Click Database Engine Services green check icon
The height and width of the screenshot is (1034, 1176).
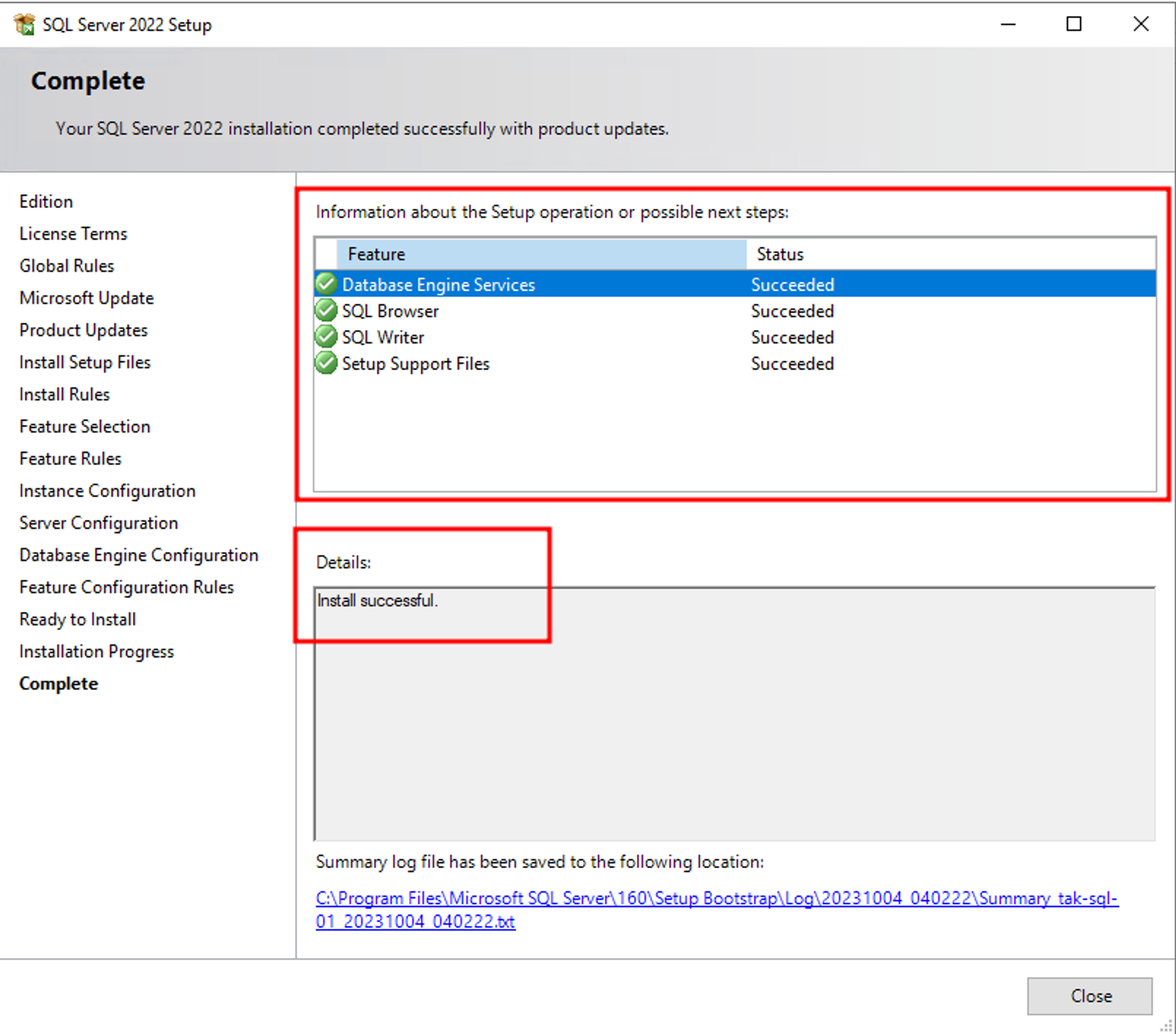[326, 285]
